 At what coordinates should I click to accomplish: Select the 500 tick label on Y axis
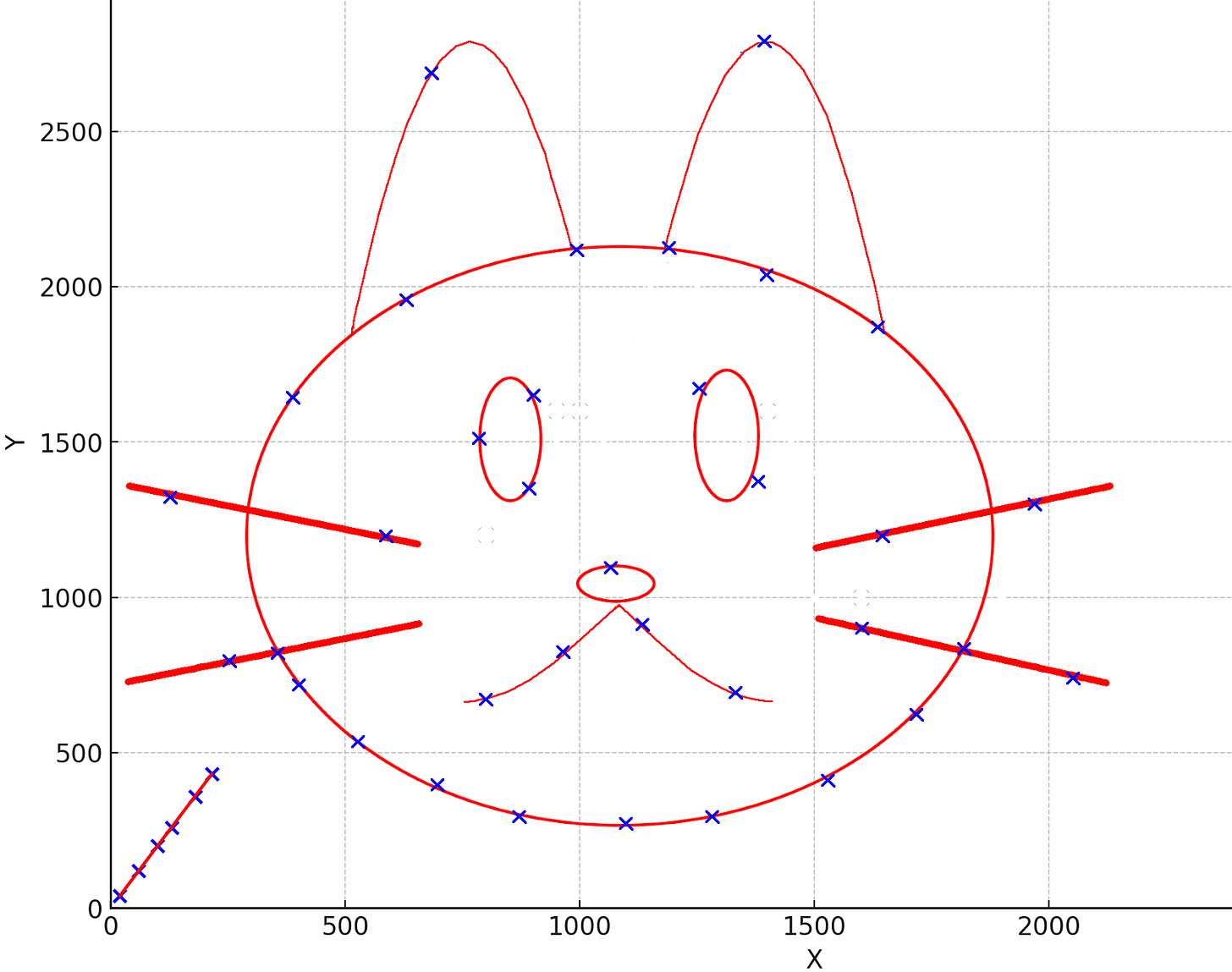(80, 753)
